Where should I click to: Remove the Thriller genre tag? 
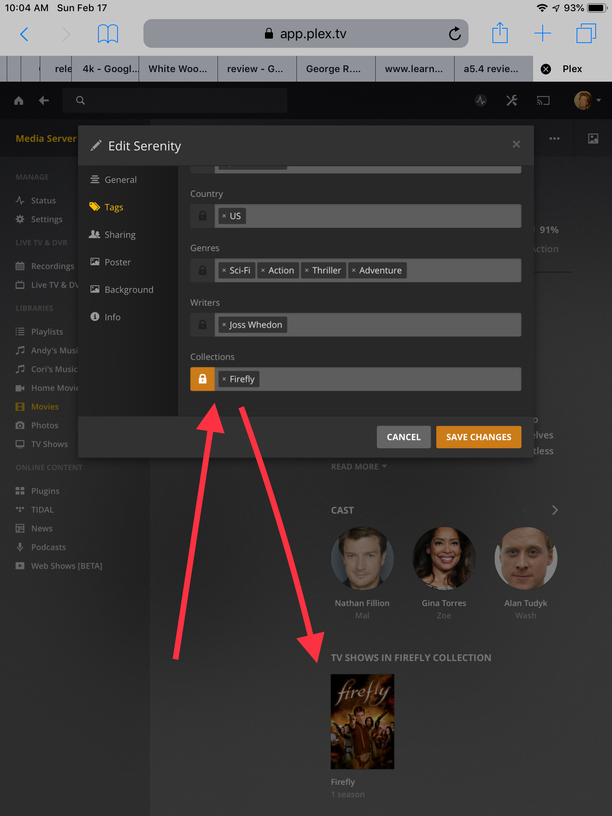pos(307,270)
